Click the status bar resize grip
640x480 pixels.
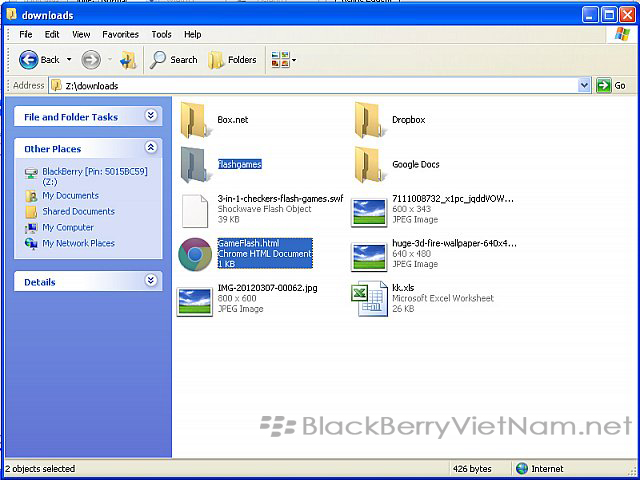[x=633, y=470]
